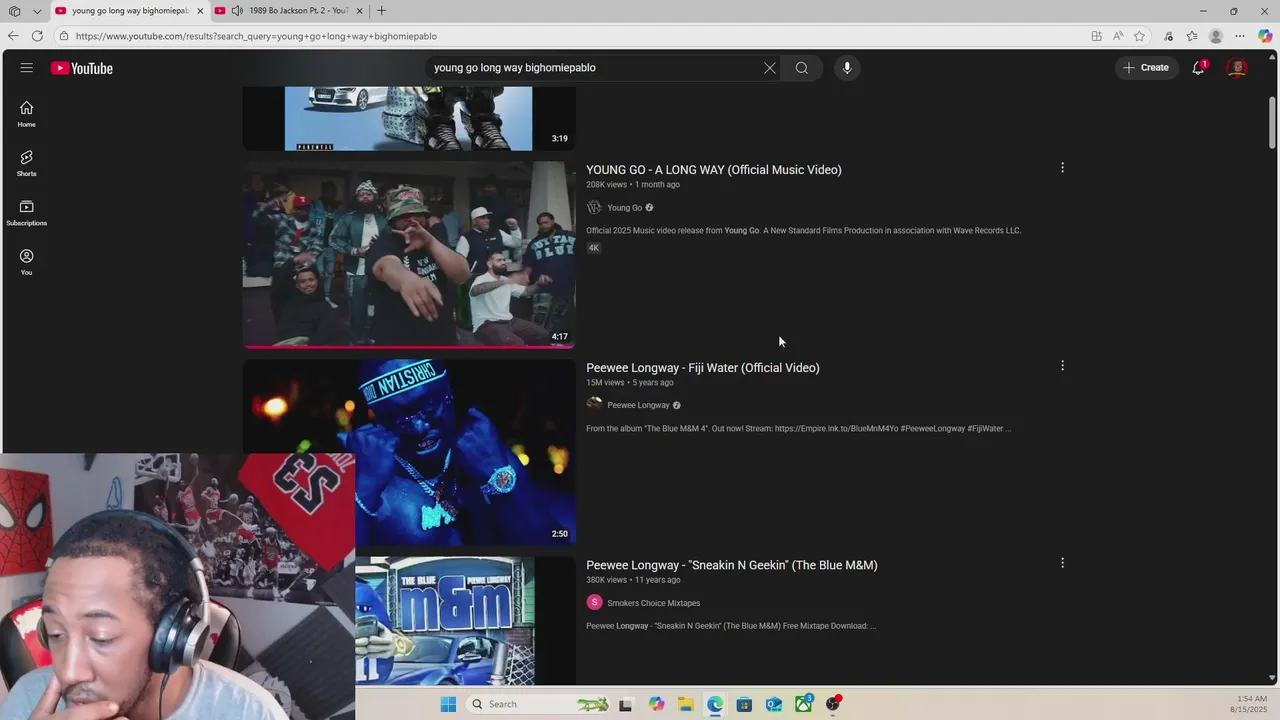
Task: Open the tab search dropdown arrow
Action: [x=37, y=11]
